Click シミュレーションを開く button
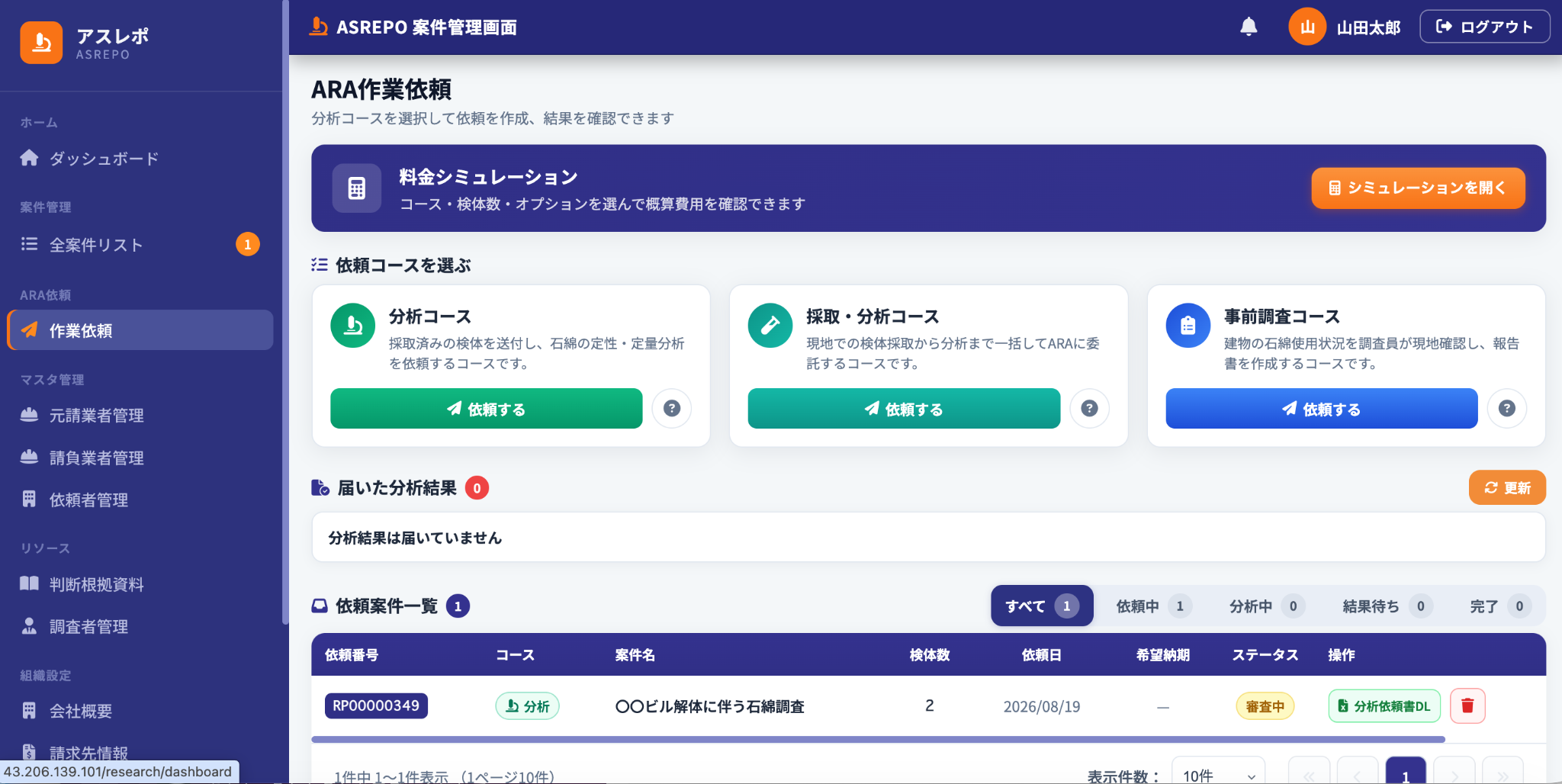 pos(1418,188)
